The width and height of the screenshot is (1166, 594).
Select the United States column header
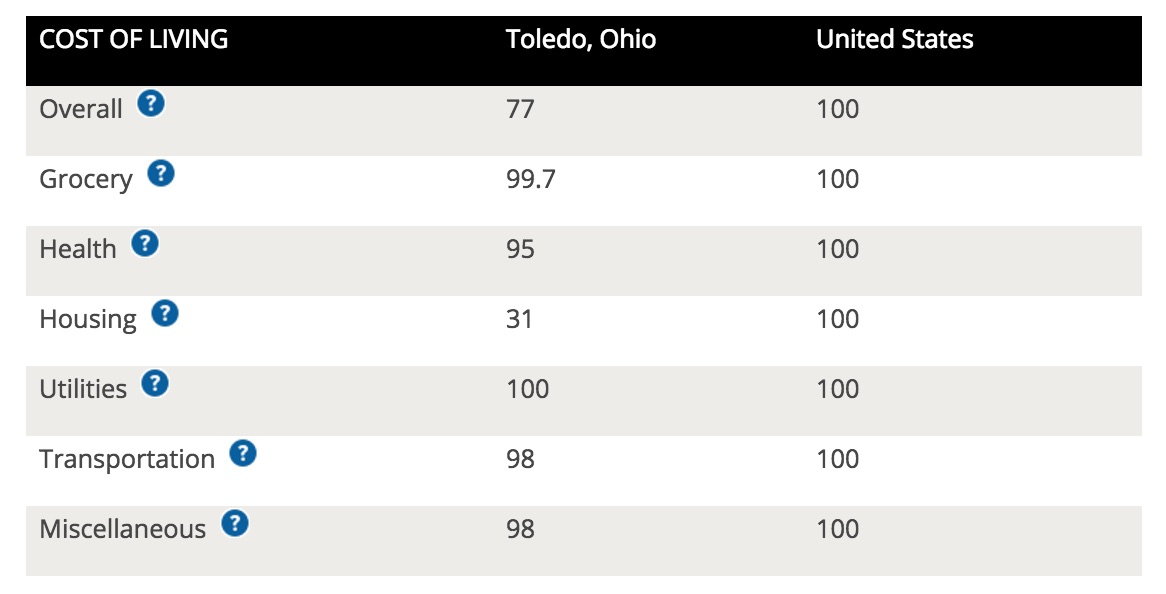895,40
